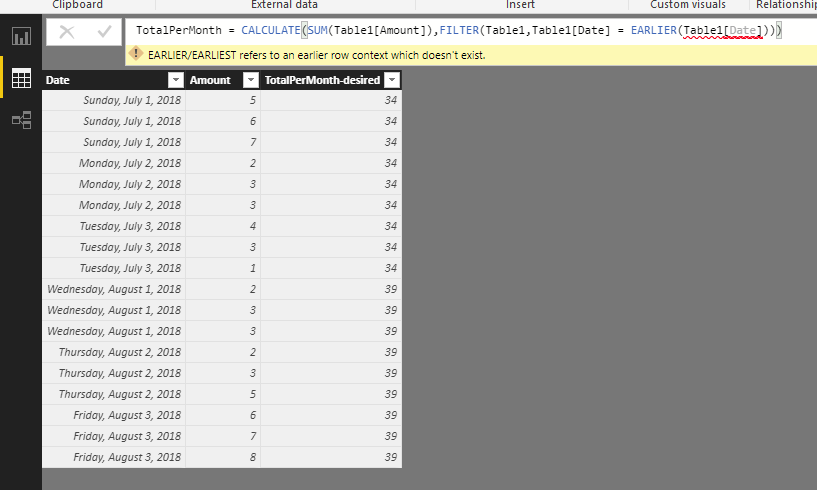Open Relationships model view icon
The height and width of the screenshot is (490, 817).
pyautogui.click(x=21, y=120)
